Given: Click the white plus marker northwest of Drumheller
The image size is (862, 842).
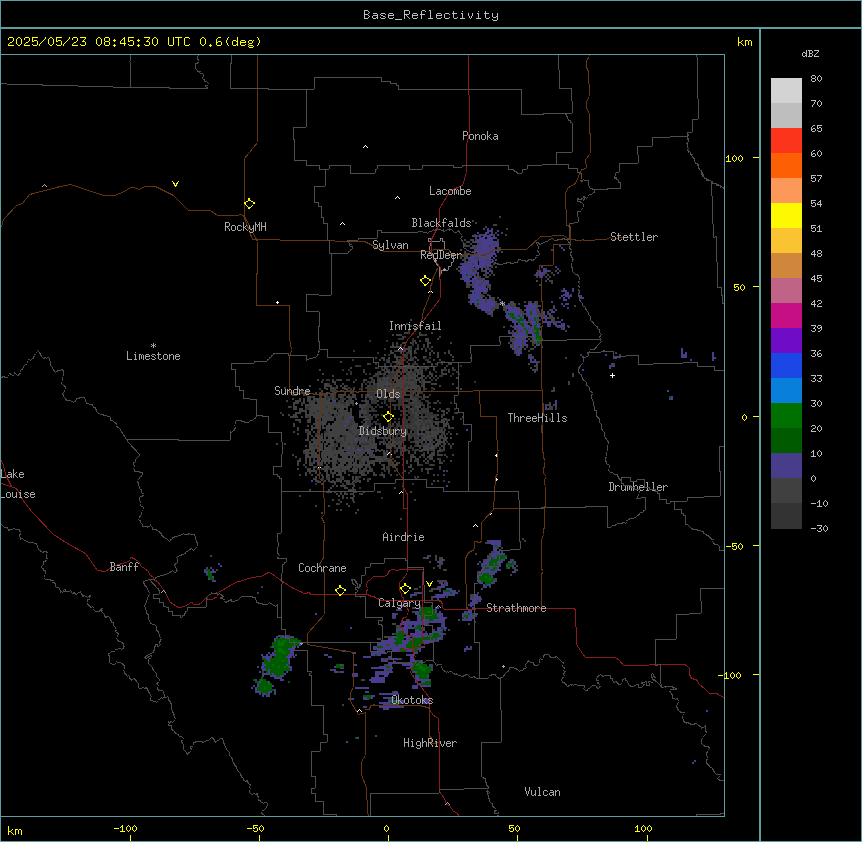Looking at the screenshot, I should point(612,375).
